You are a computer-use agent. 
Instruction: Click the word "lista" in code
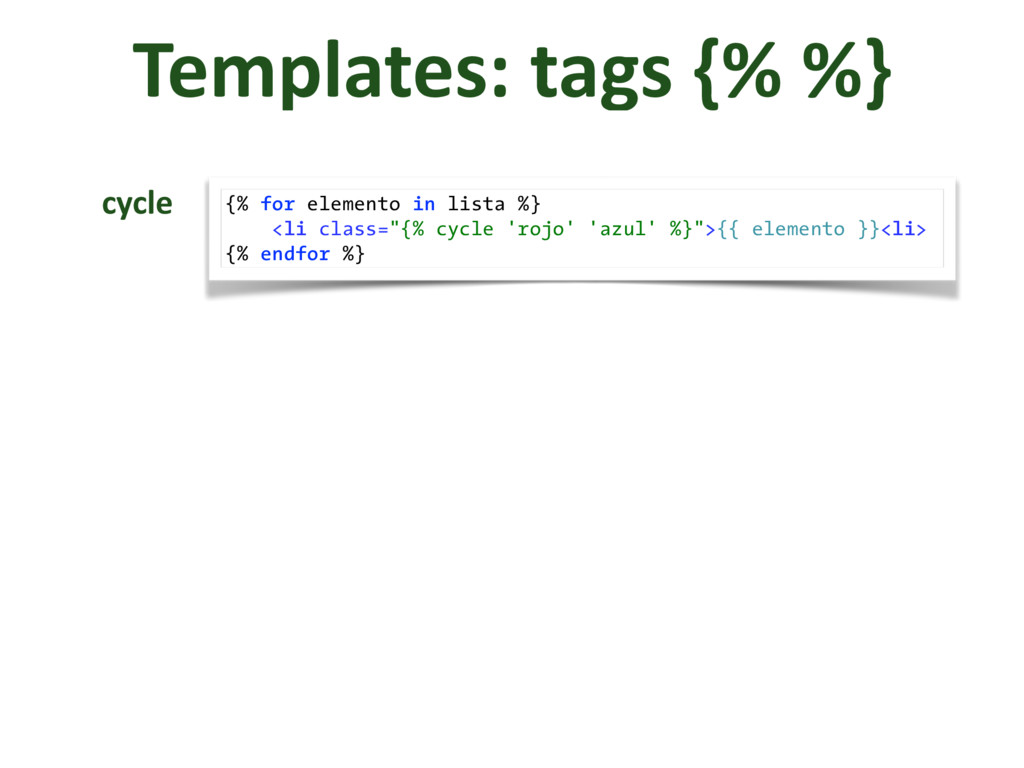click(x=476, y=204)
